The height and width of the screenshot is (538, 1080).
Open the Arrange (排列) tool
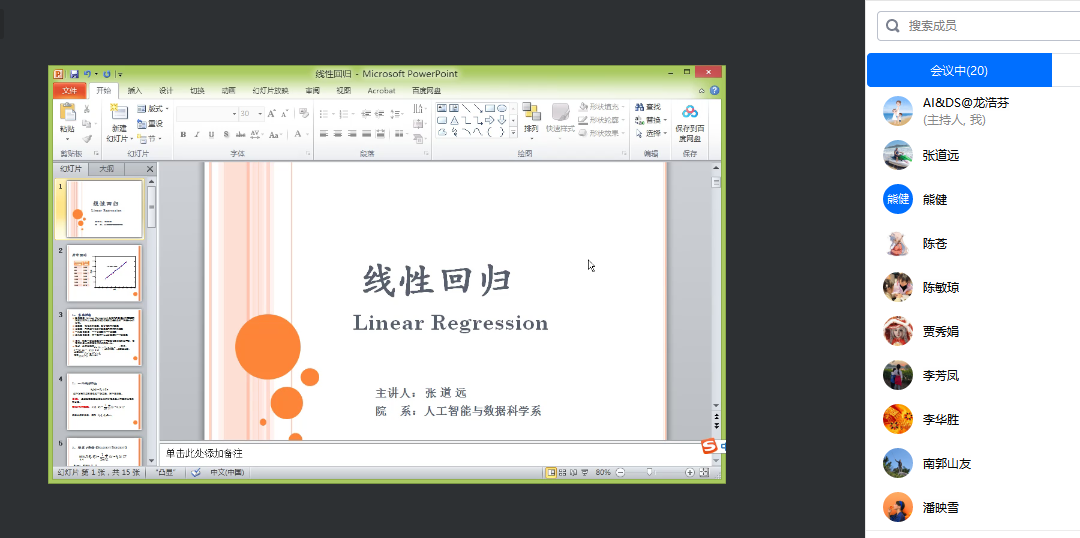point(531,115)
